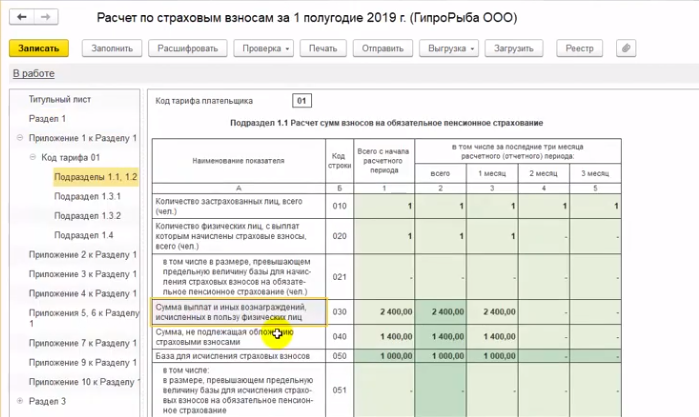This screenshot has height=417, width=699.
Task: Click the Расшифровать button
Action: click(x=187, y=47)
